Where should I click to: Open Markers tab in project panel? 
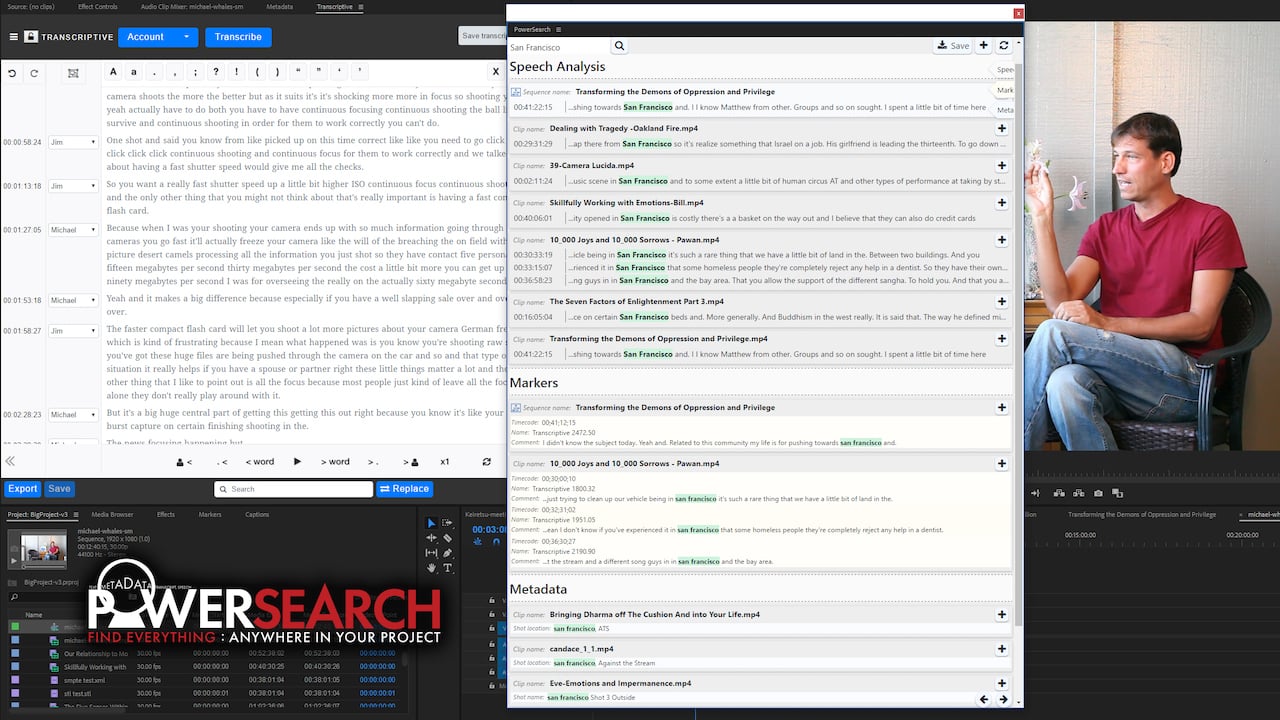click(x=210, y=514)
